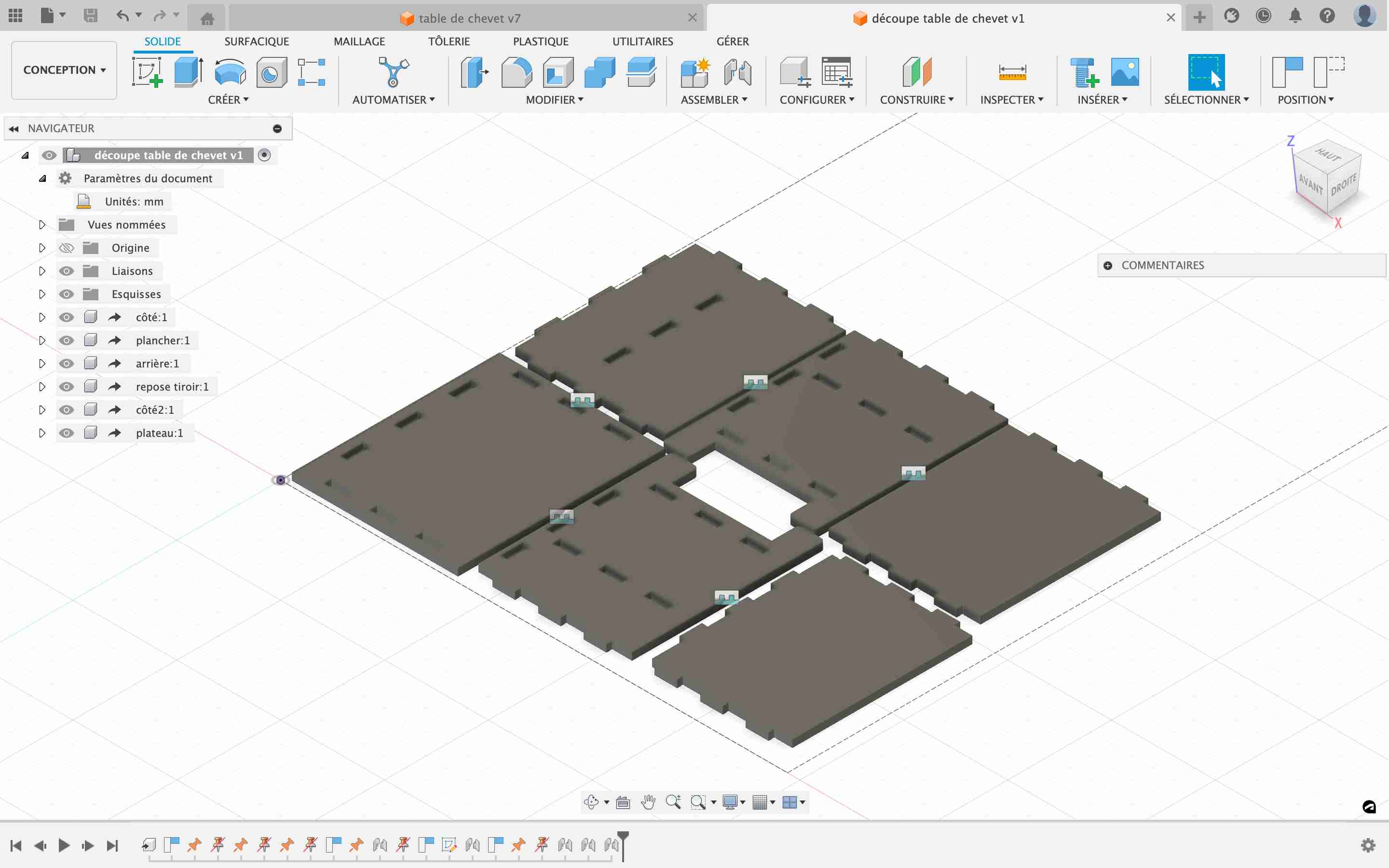1389x868 pixels.
Task: Hide the arrière:1 component
Action: pos(67,364)
